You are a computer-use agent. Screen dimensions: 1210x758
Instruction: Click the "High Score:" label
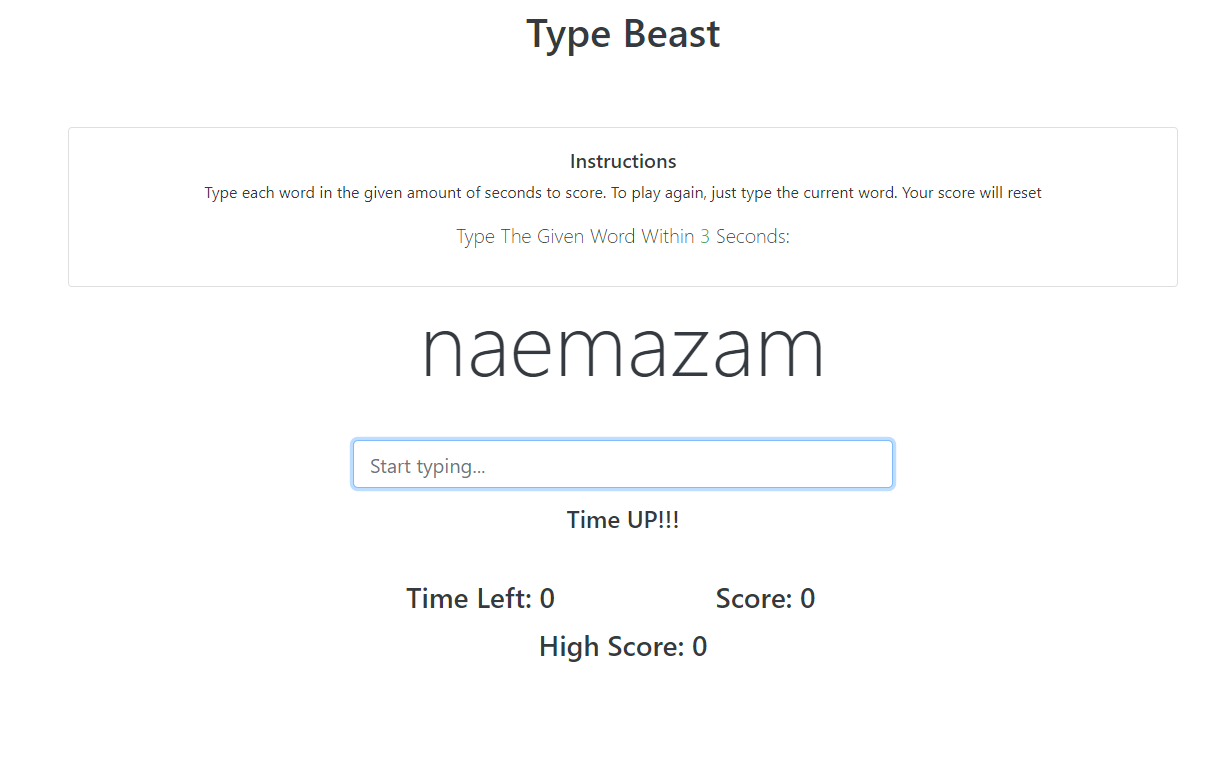[x=611, y=647]
